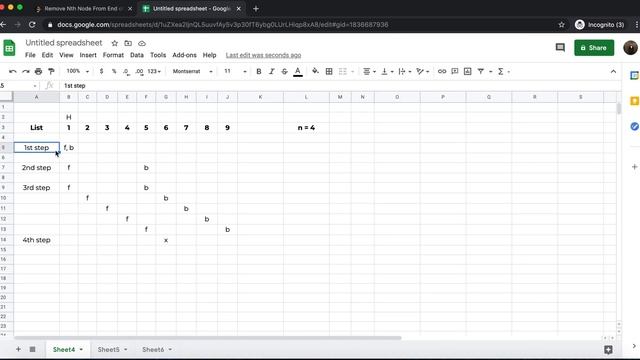Click the name box cell reference
The image size is (640, 360).
[18, 86]
